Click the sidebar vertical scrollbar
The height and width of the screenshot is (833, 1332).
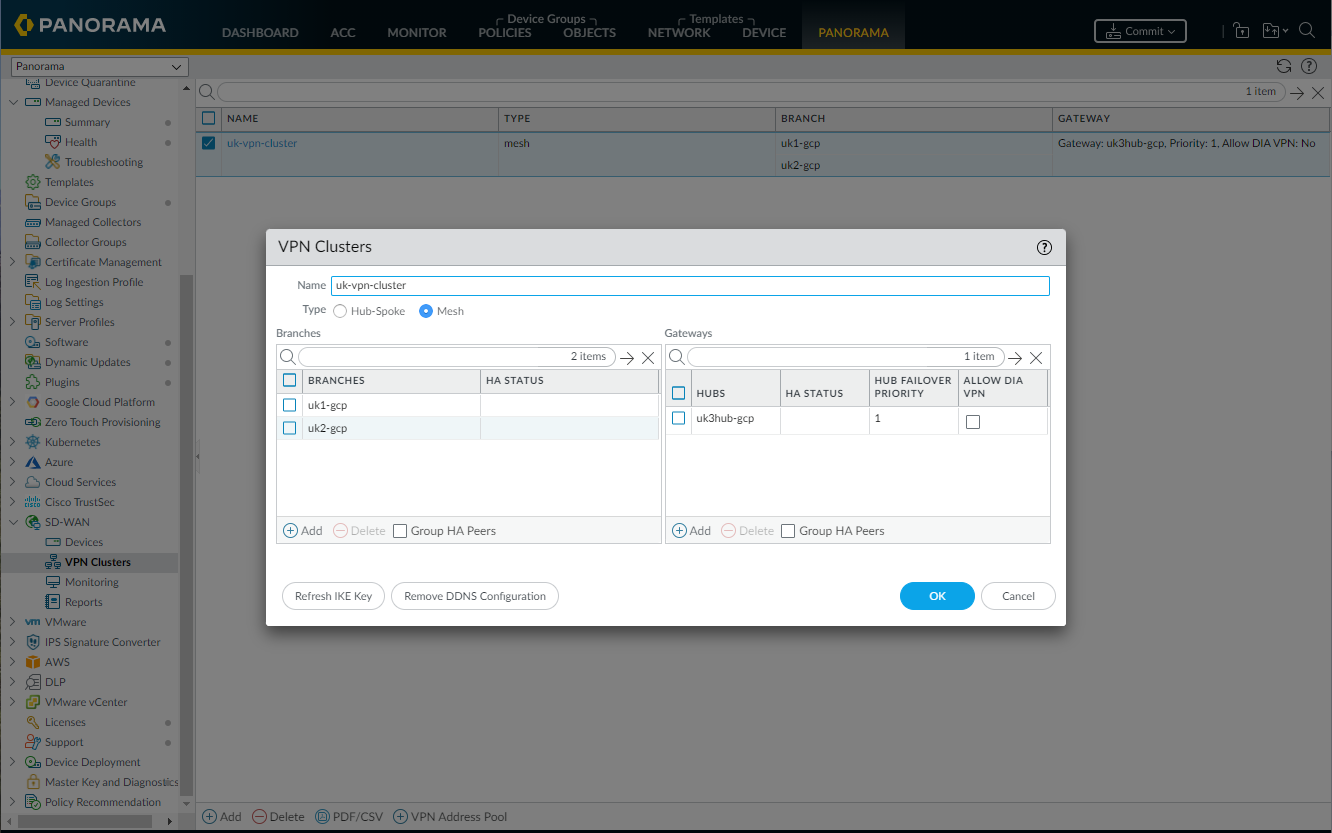point(186,536)
